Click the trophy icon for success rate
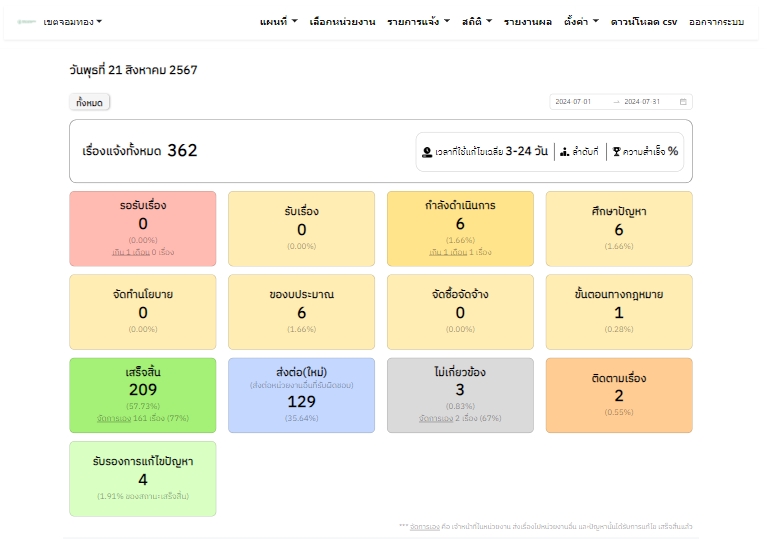 [616, 152]
